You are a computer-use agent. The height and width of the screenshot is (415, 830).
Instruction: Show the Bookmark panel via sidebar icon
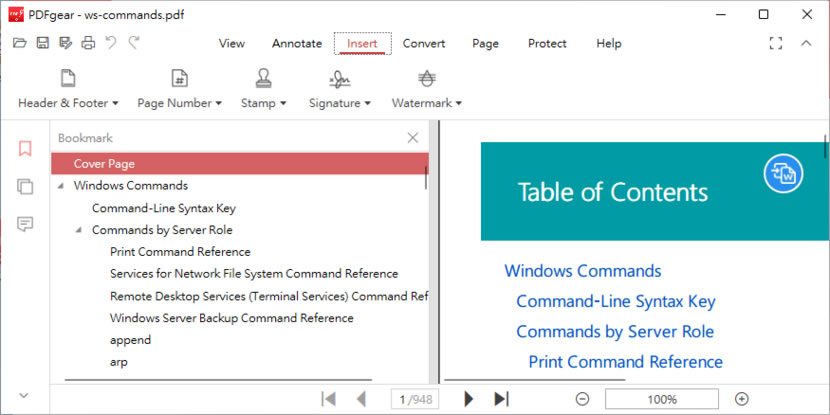tap(25, 149)
